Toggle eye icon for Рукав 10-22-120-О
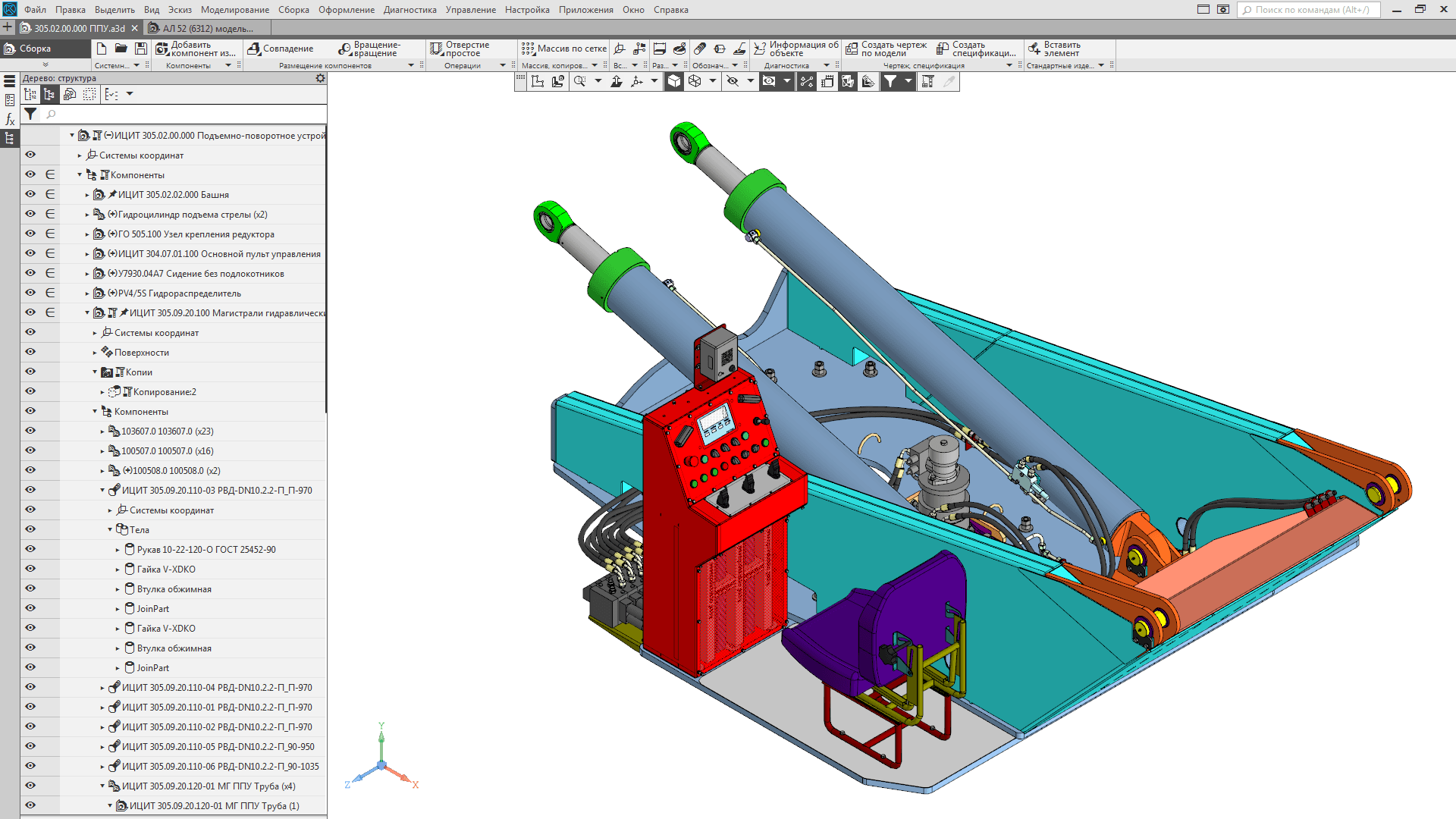This screenshot has width=1456, height=819. (30, 549)
